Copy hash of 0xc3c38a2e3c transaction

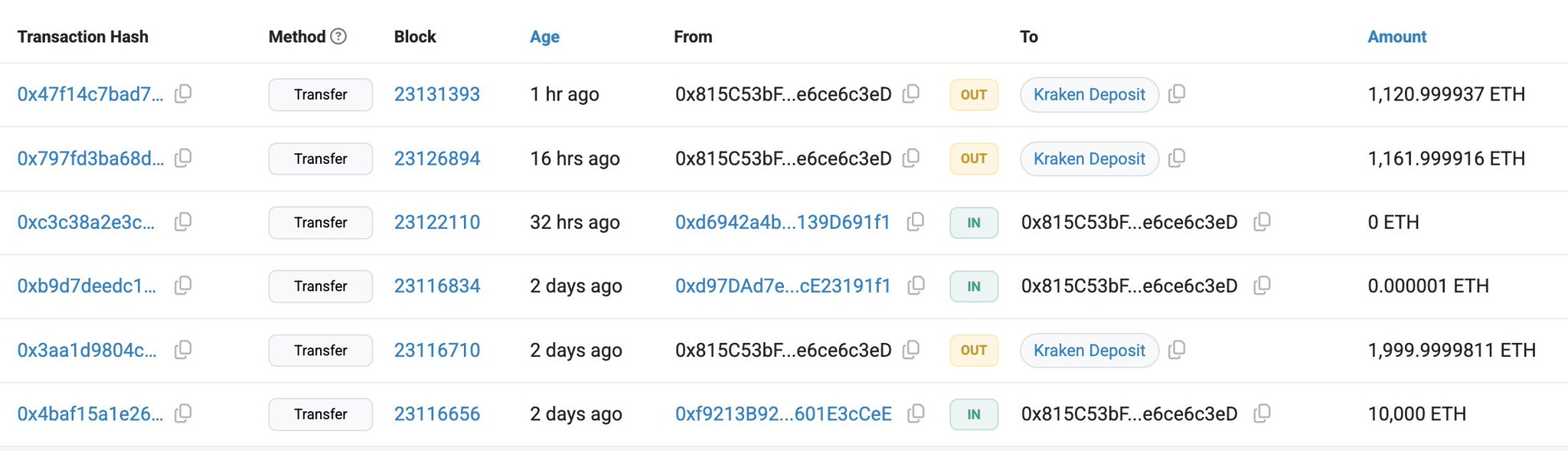coord(183,222)
